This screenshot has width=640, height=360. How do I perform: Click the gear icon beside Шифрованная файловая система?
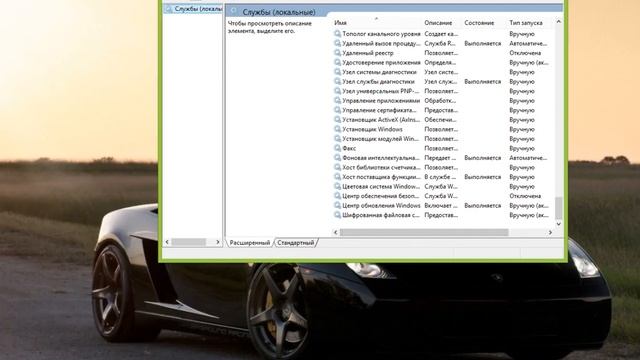click(x=338, y=215)
